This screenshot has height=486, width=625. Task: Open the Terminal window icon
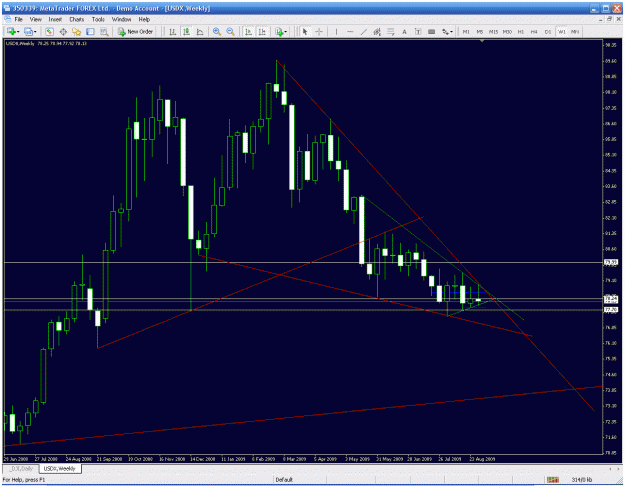pyautogui.click(x=90, y=31)
